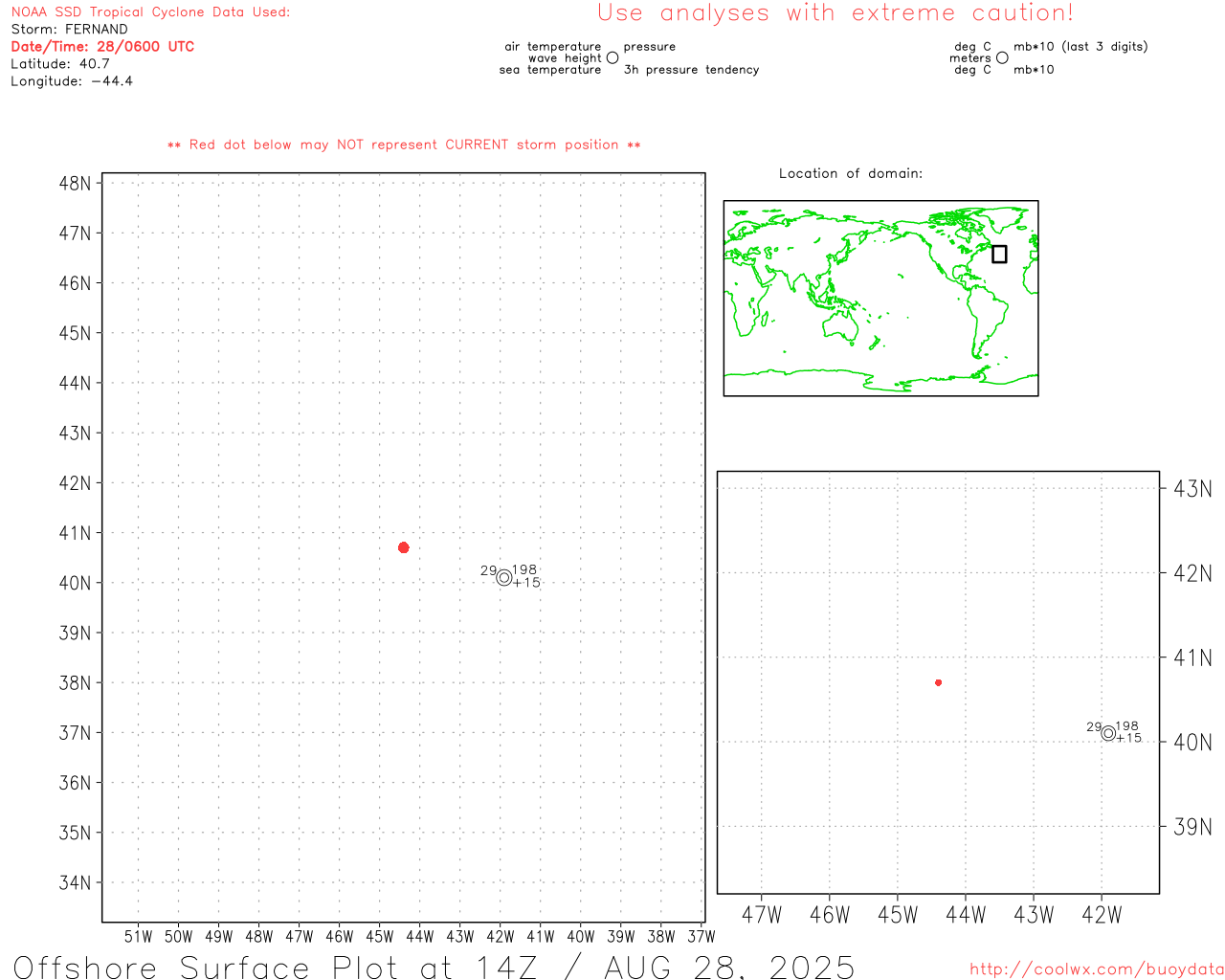The image size is (1225, 980).
Task: Click the '198' pressure value on inset map
Action: point(1127,726)
